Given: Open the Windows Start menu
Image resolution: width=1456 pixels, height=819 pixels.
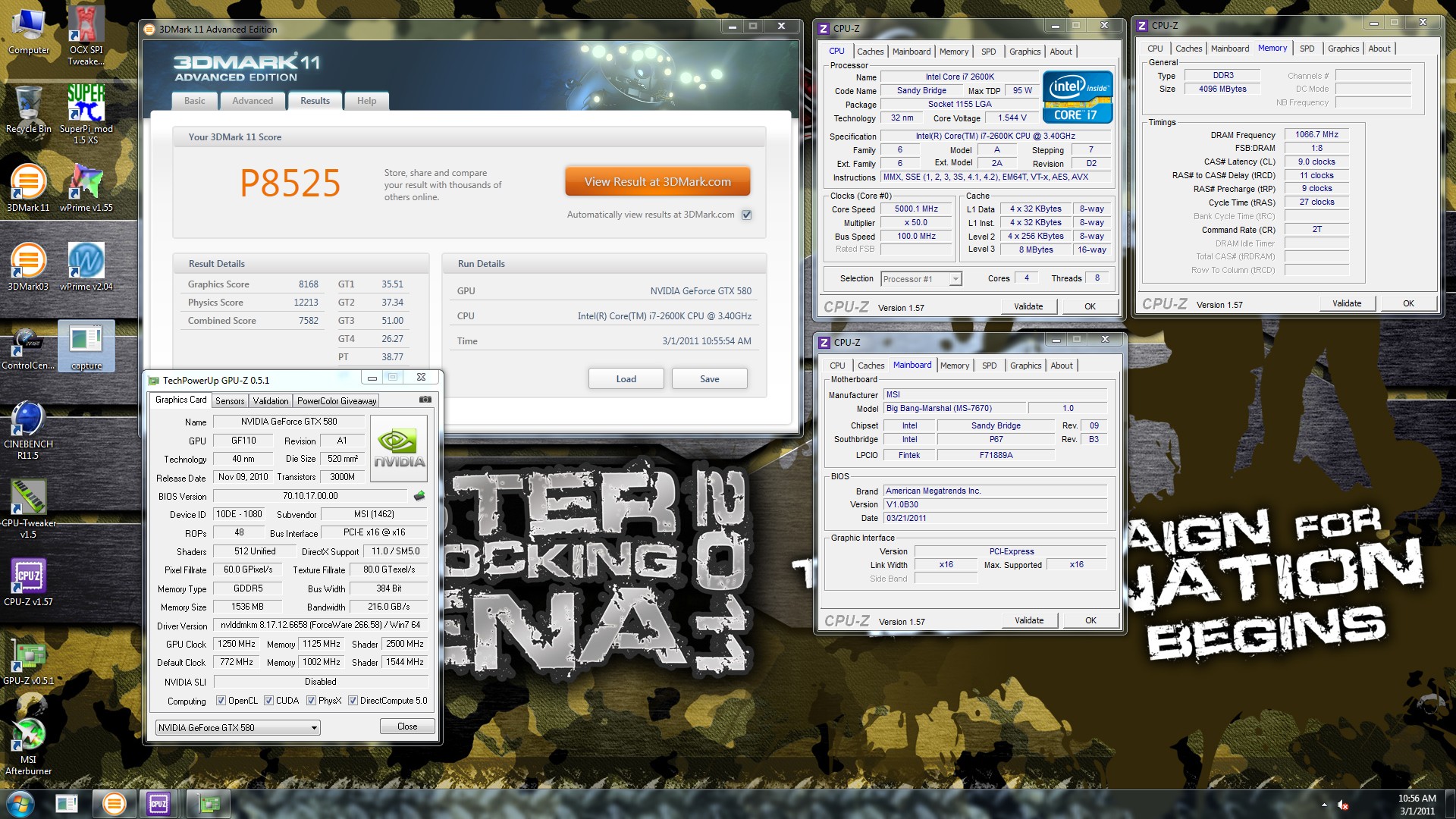Looking at the screenshot, I should pyautogui.click(x=20, y=804).
